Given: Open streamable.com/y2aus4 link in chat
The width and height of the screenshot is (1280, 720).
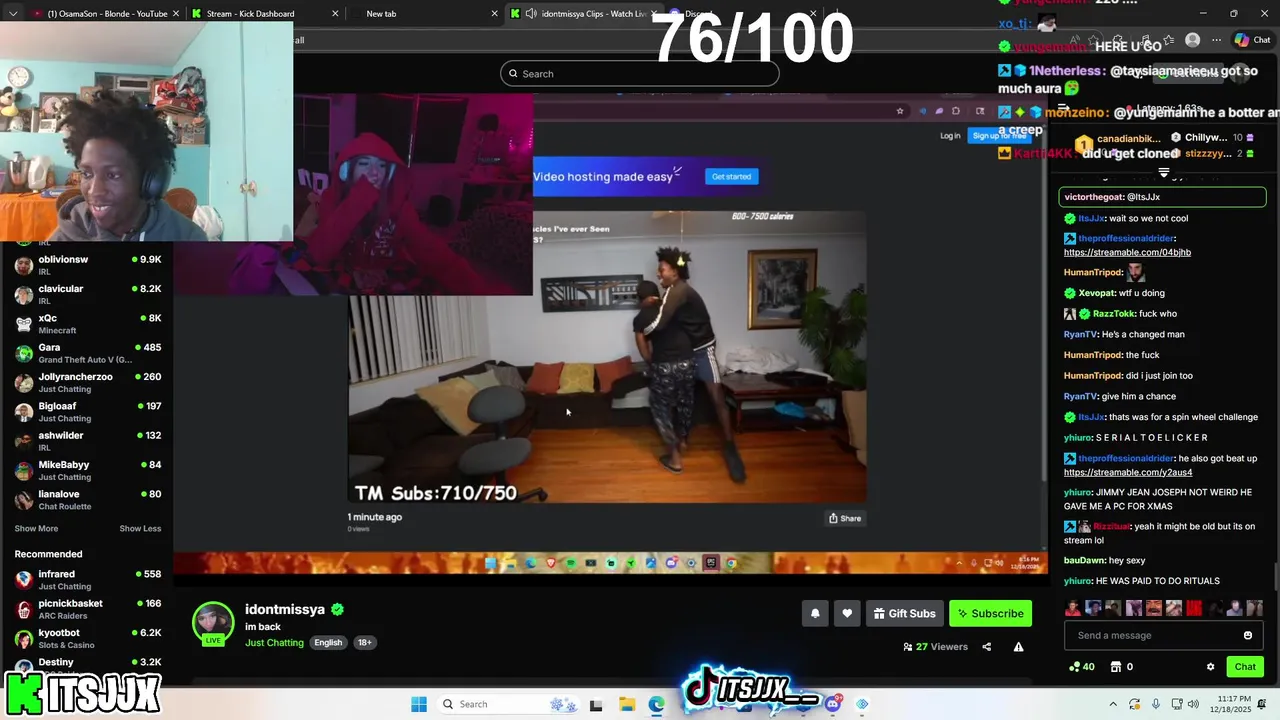Looking at the screenshot, I should tap(1128, 472).
